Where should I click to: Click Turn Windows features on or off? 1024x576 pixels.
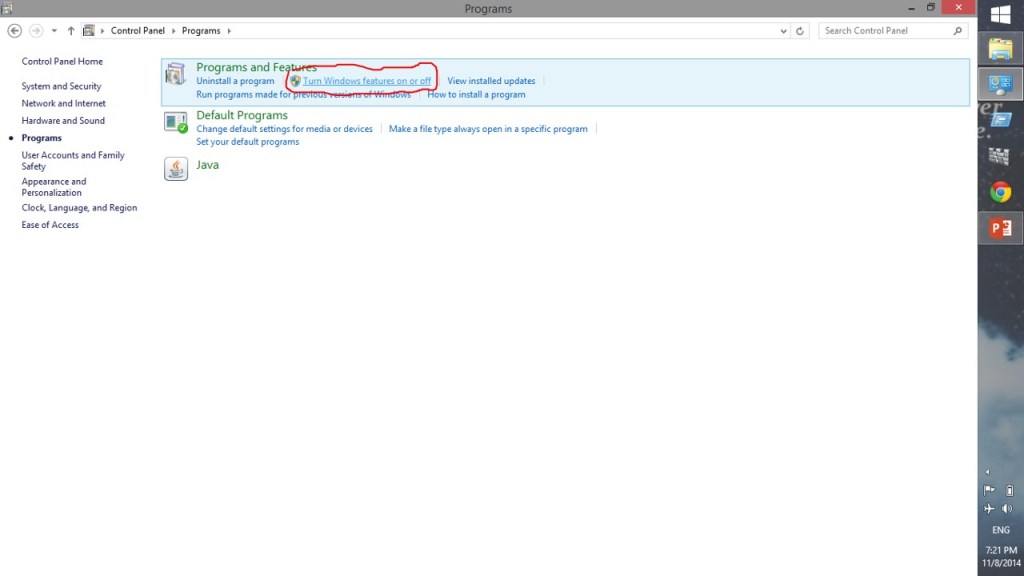pos(367,81)
